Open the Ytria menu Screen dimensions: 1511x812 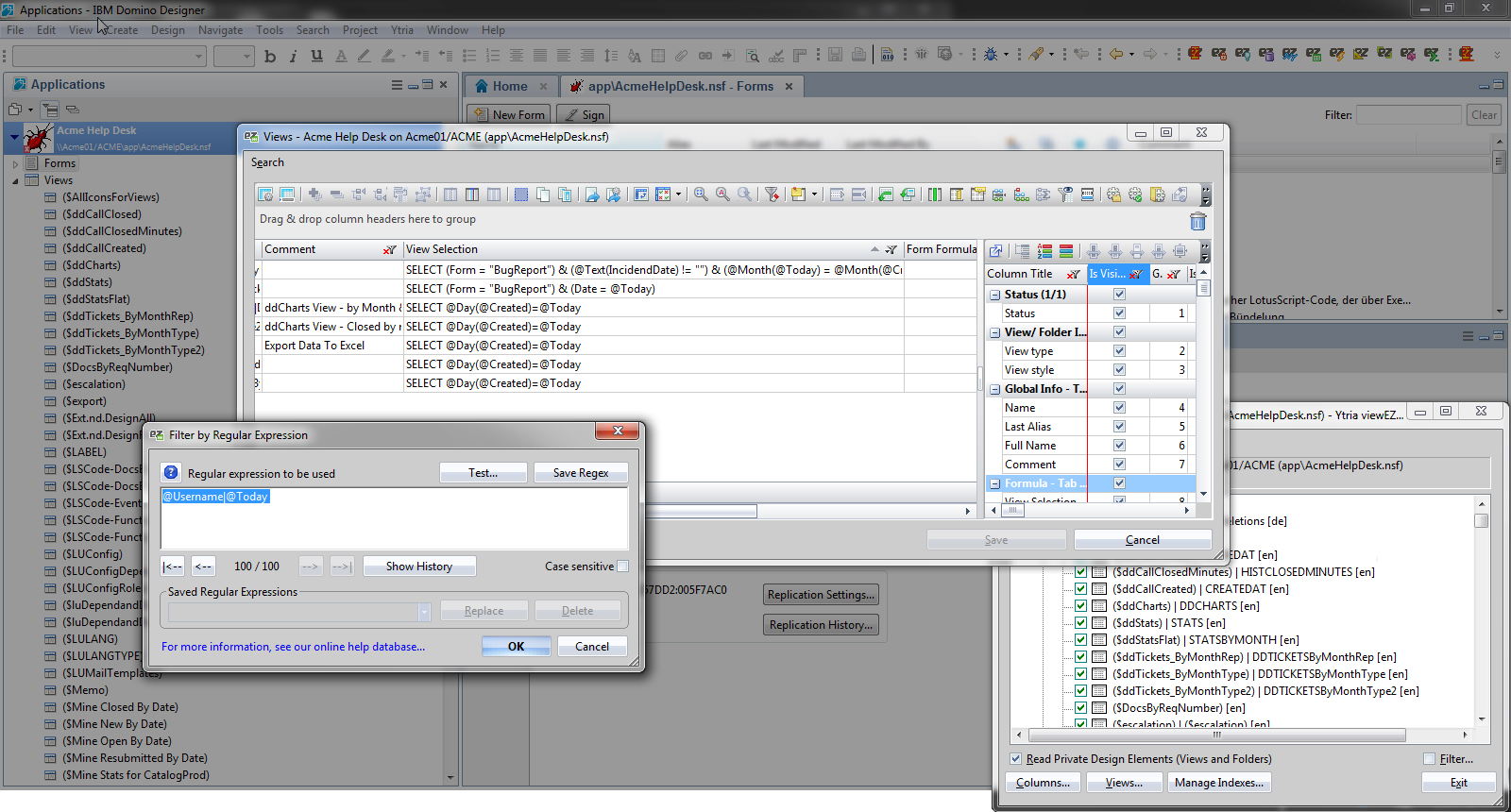click(402, 30)
